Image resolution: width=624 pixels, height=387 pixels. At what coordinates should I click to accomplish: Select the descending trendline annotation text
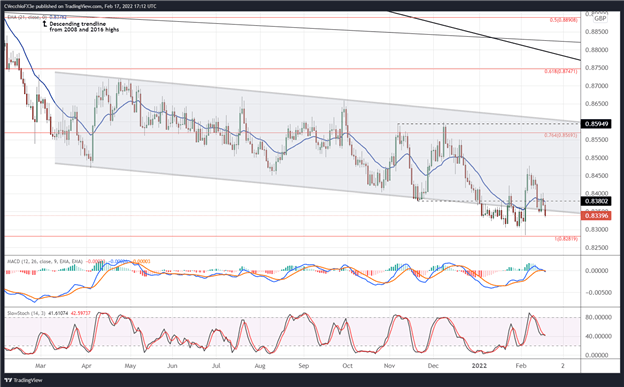tap(84, 27)
